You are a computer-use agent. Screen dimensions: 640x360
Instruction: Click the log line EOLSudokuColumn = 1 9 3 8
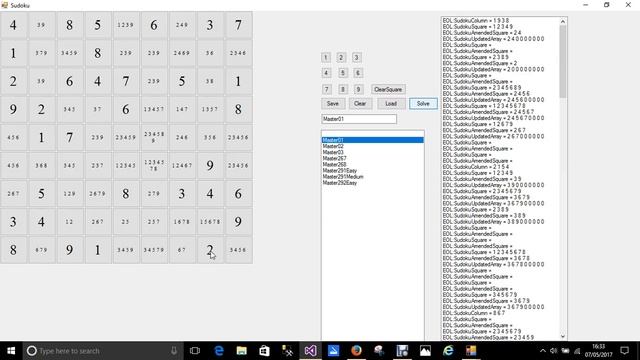[x=476, y=20]
